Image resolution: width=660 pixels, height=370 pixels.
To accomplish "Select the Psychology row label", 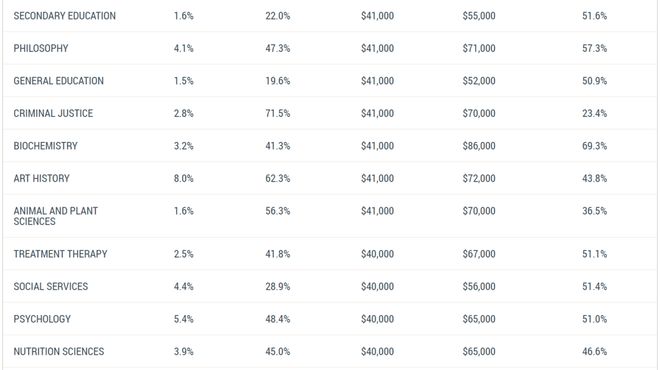I will 42,319.
